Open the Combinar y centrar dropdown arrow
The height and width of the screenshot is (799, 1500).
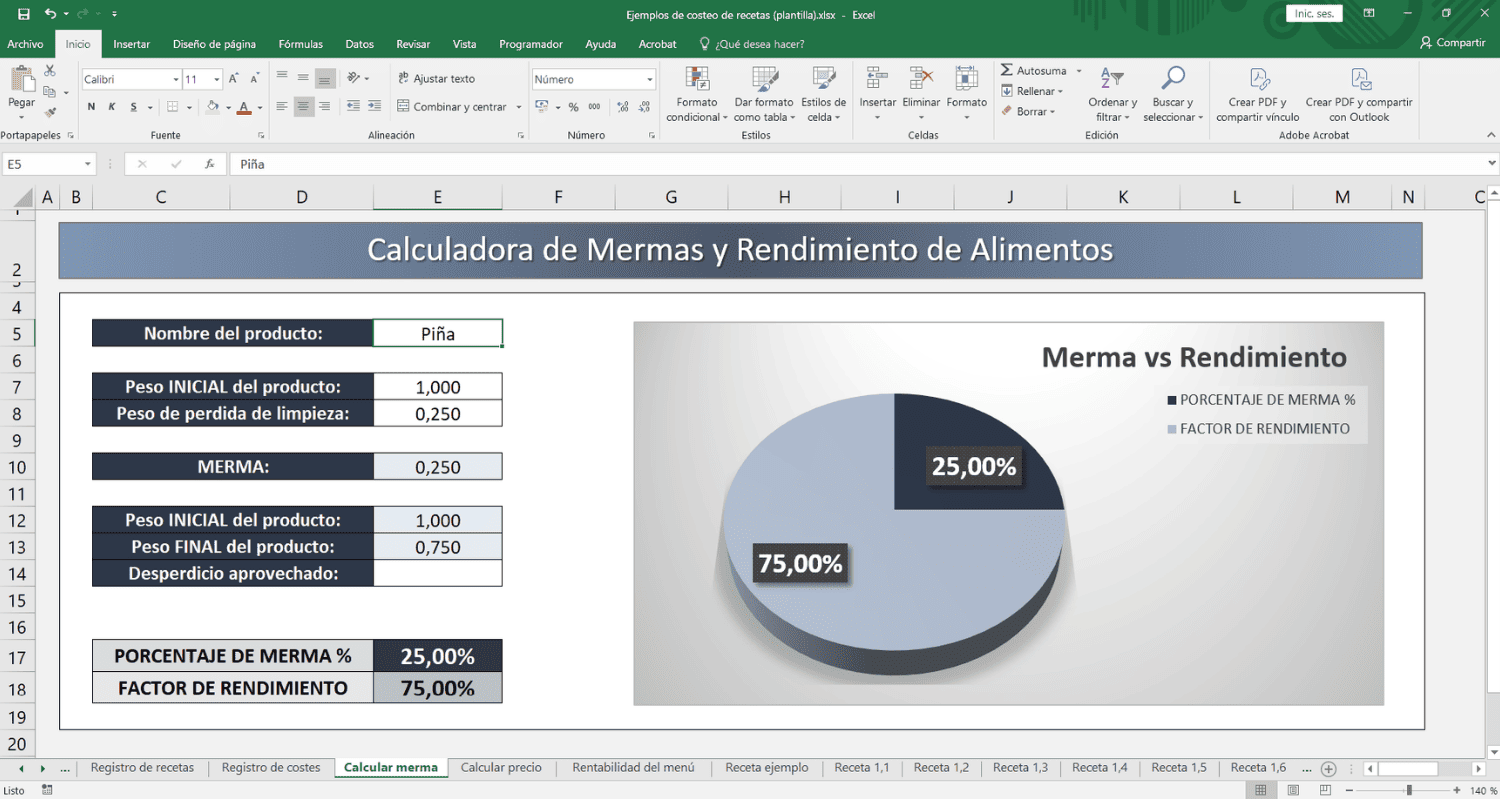pos(519,107)
